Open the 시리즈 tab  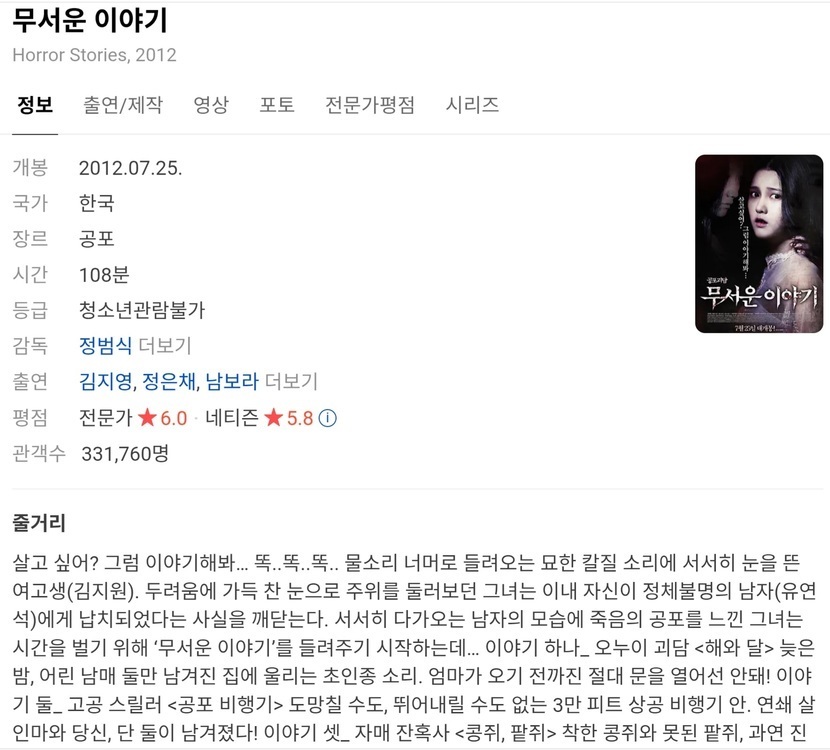click(x=472, y=104)
